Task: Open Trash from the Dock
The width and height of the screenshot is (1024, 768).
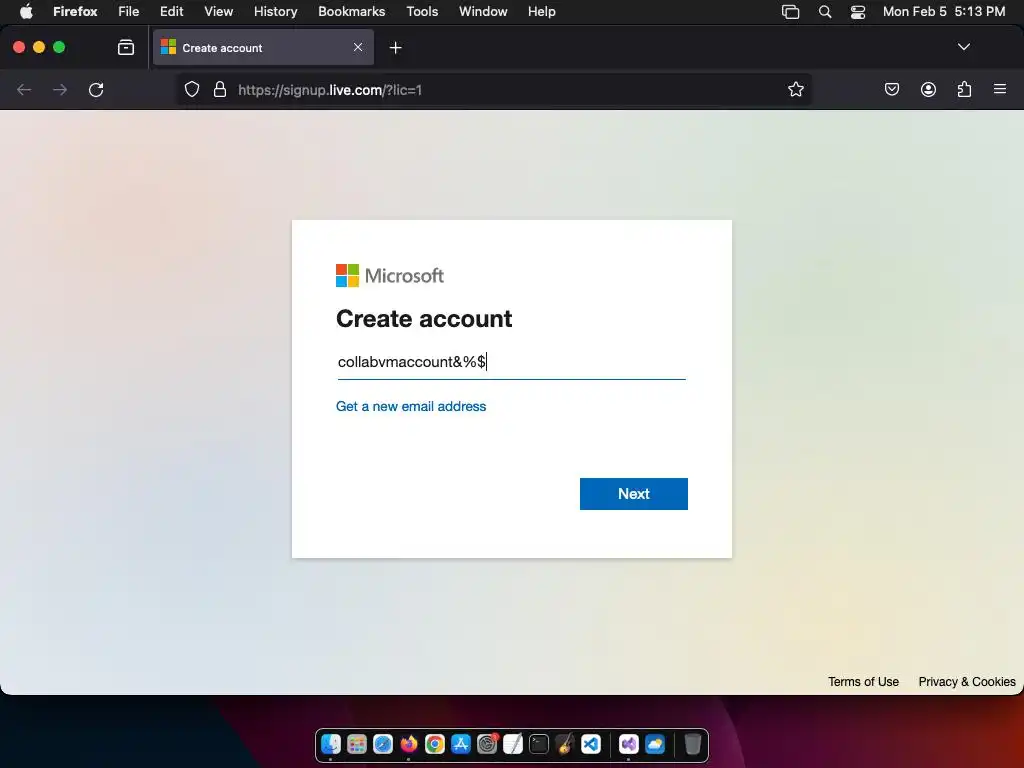Action: pos(692,744)
